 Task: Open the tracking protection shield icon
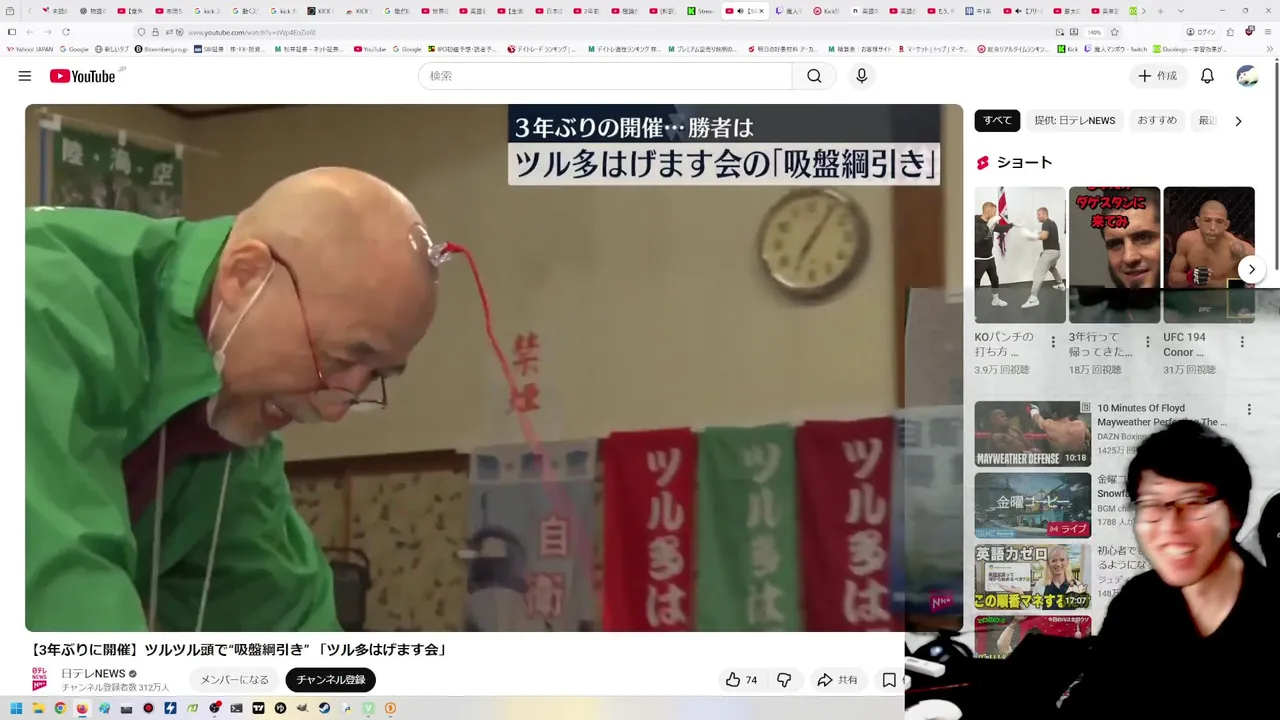tap(141, 32)
